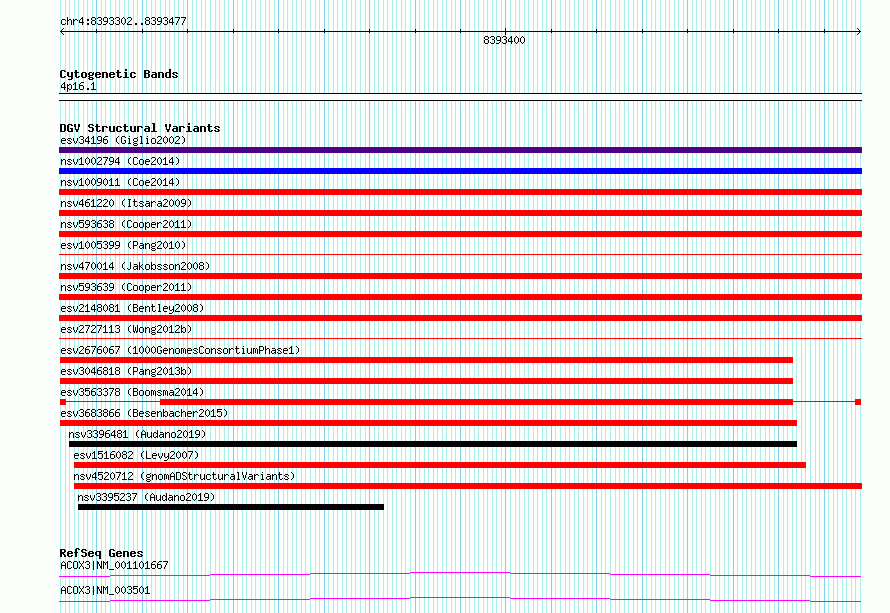Select the dark purple esv34196 variant bar
Screen dimensions: 890x613
tap(460, 150)
